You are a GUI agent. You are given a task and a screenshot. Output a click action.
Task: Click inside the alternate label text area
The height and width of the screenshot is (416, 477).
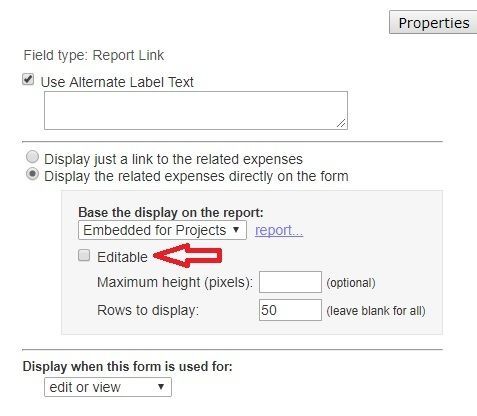(196, 110)
